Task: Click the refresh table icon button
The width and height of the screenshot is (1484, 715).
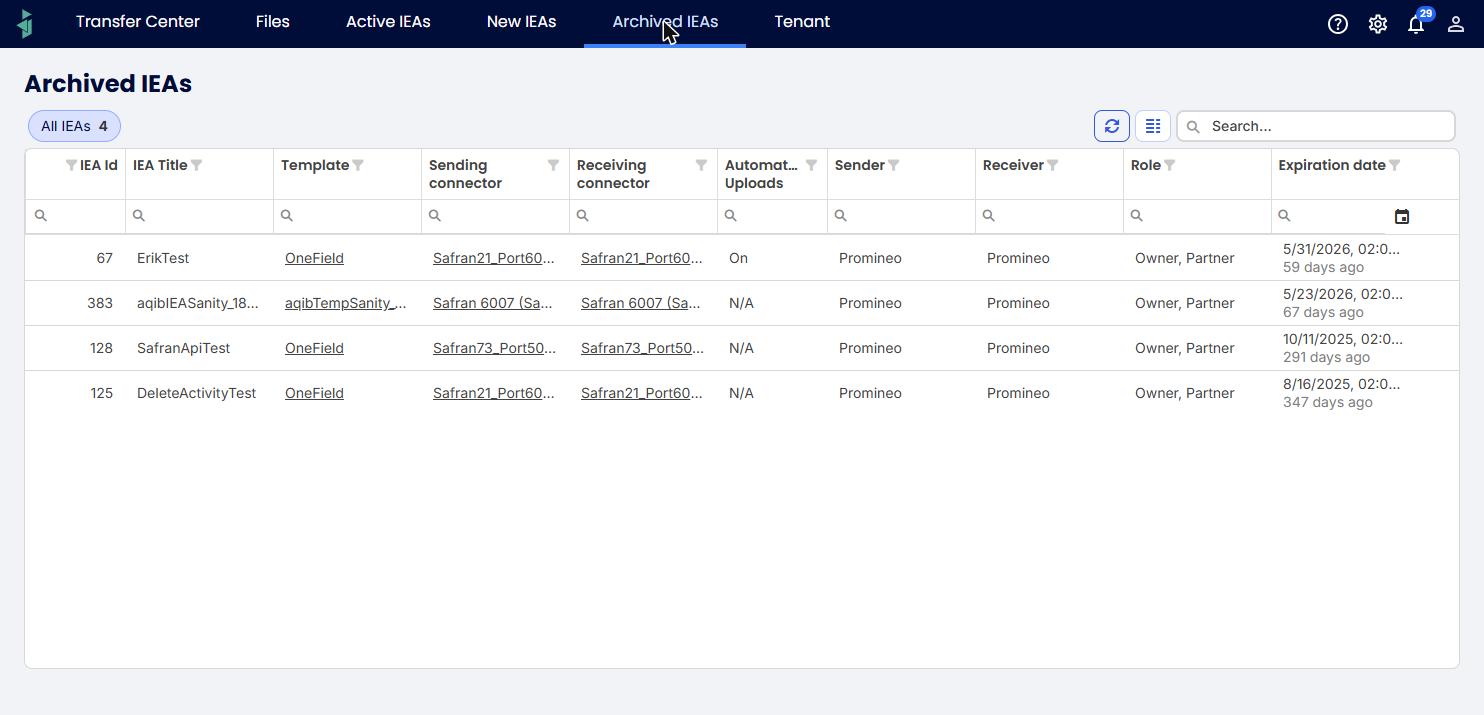Action: (1112, 126)
